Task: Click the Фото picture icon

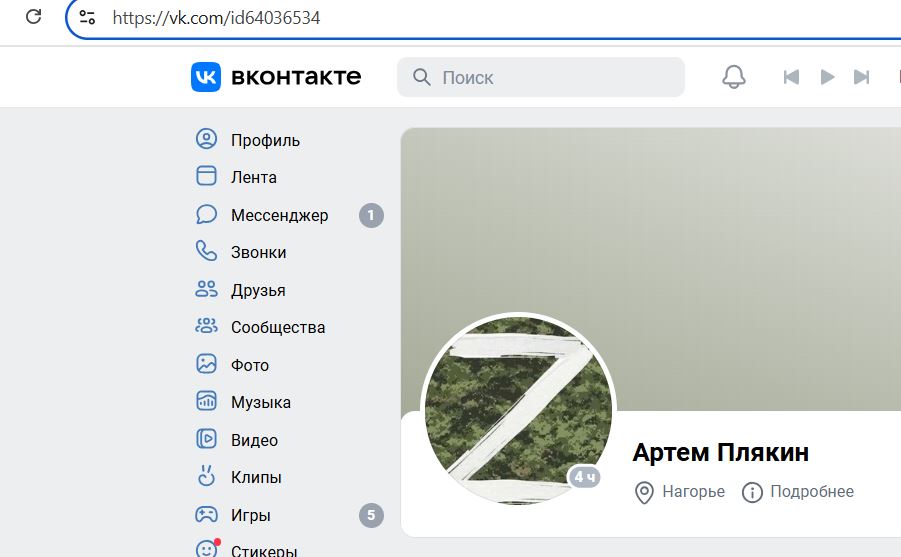Action: tap(206, 364)
